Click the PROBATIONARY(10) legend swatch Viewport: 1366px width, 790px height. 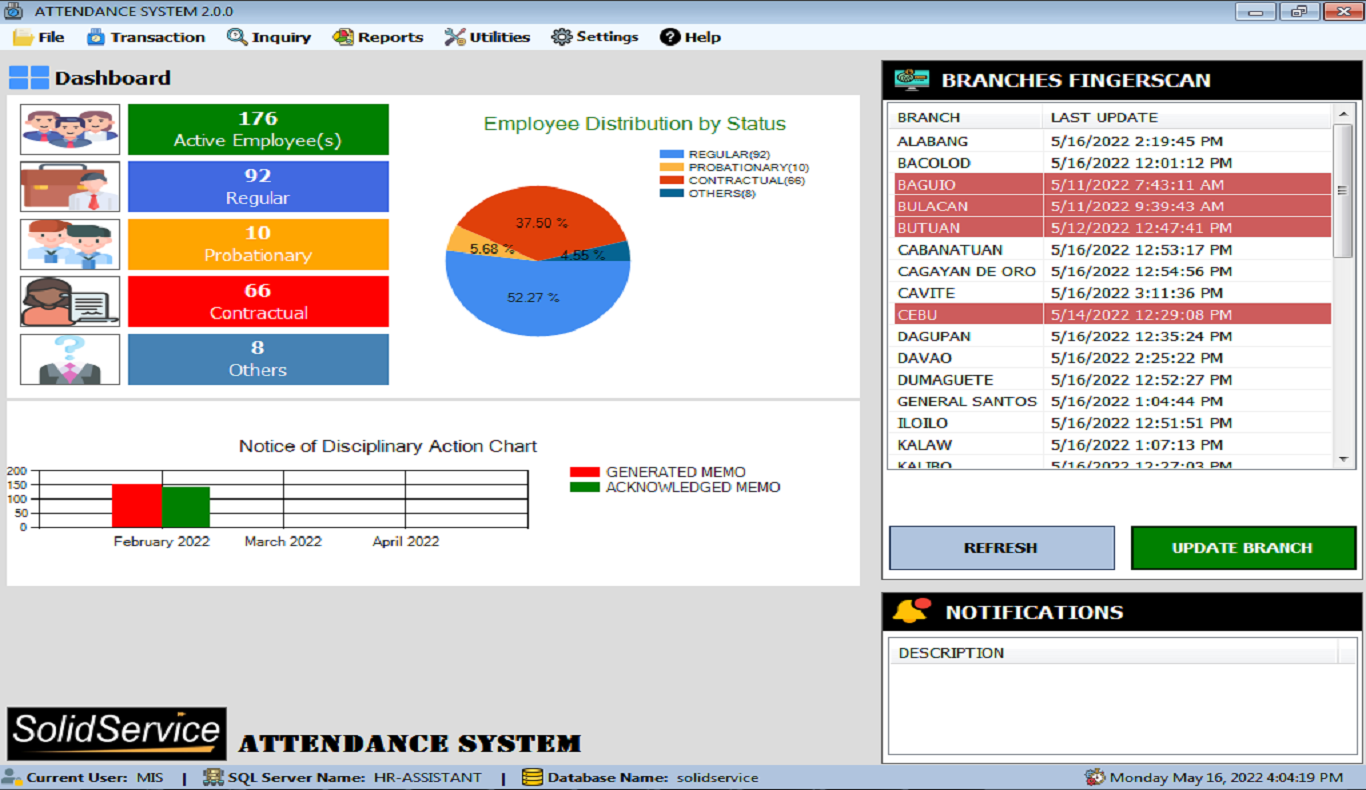point(672,167)
